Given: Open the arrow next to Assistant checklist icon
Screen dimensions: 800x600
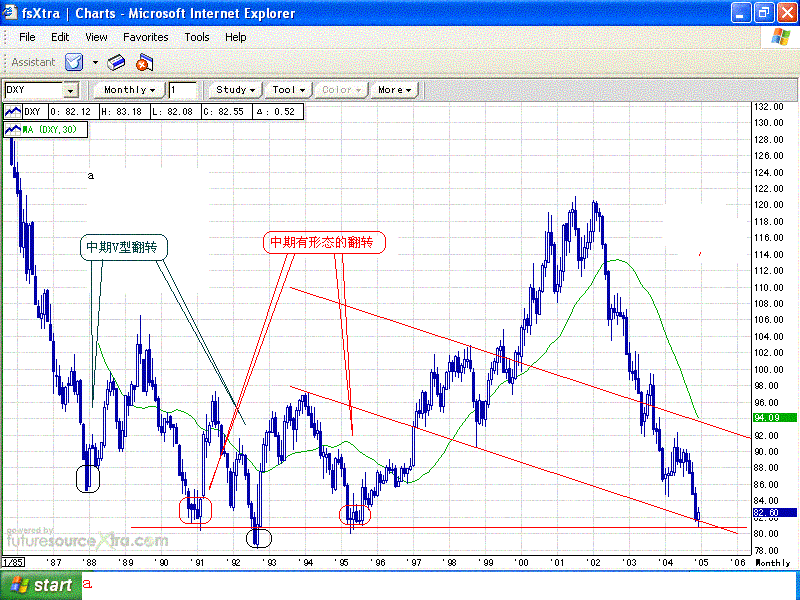Looking at the screenshot, I should [95, 62].
